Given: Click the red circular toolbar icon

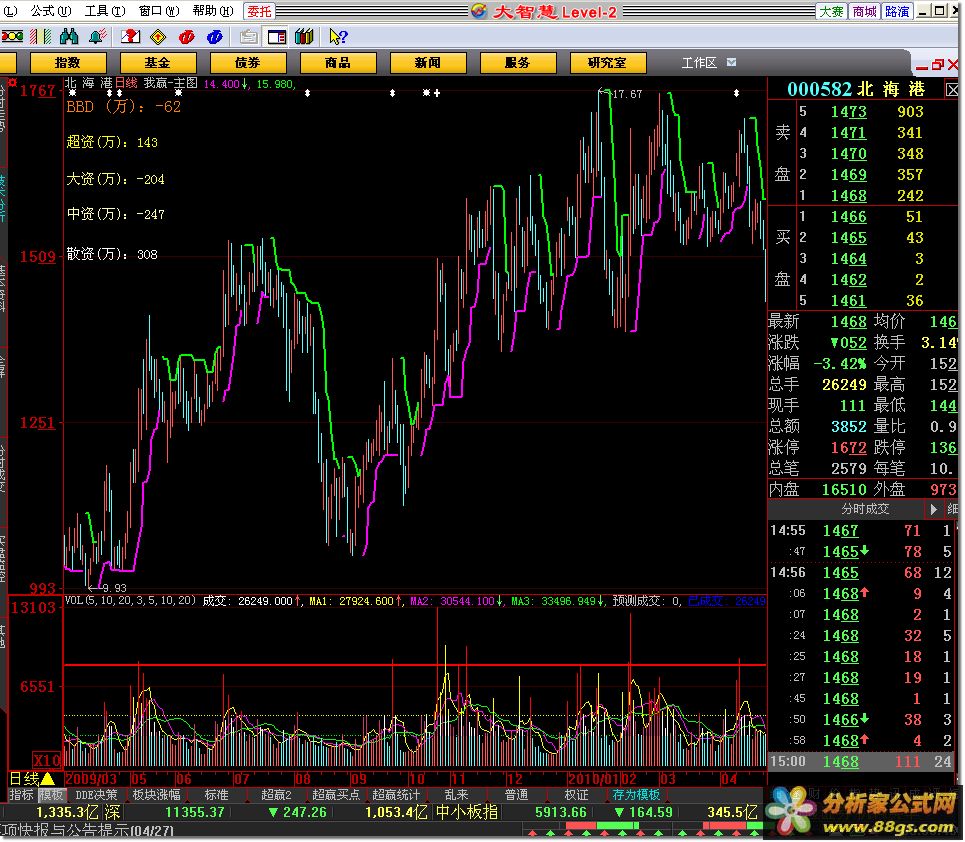Looking at the screenshot, I should pyautogui.click(x=186, y=37).
